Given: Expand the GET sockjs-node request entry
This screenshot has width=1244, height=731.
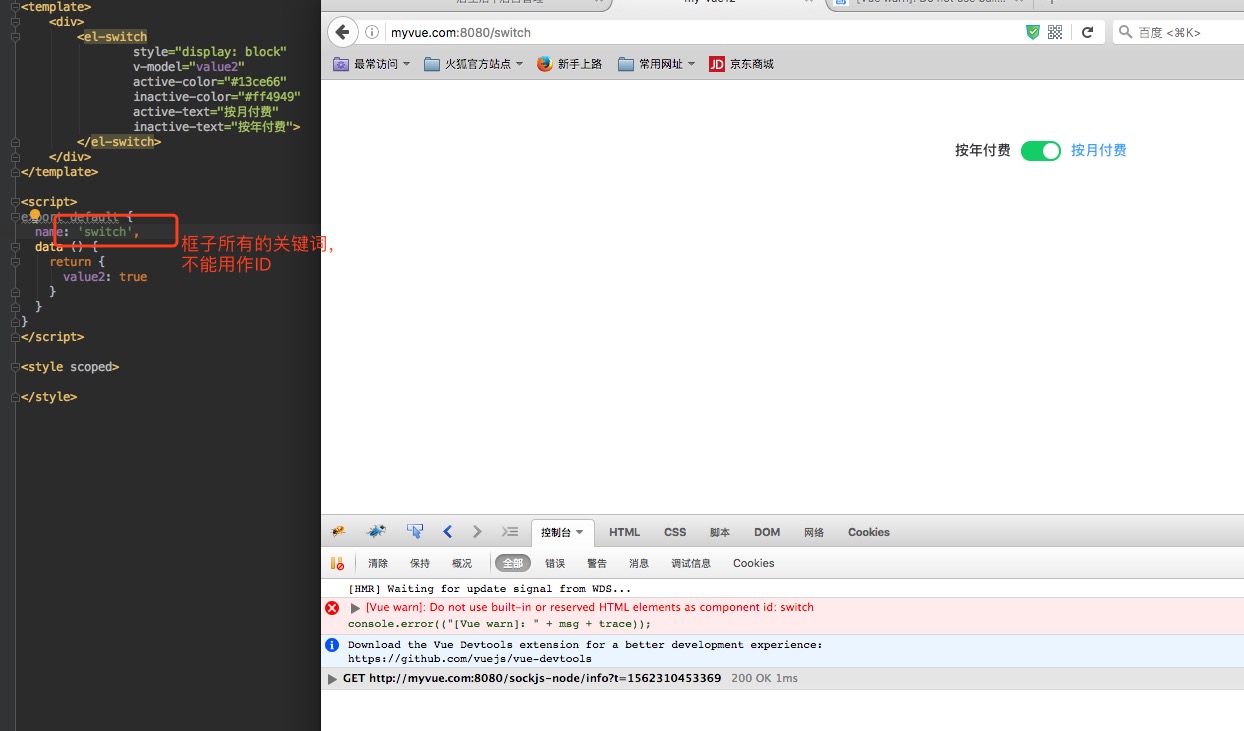Looking at the screenshot, I should tap(333, 679).
